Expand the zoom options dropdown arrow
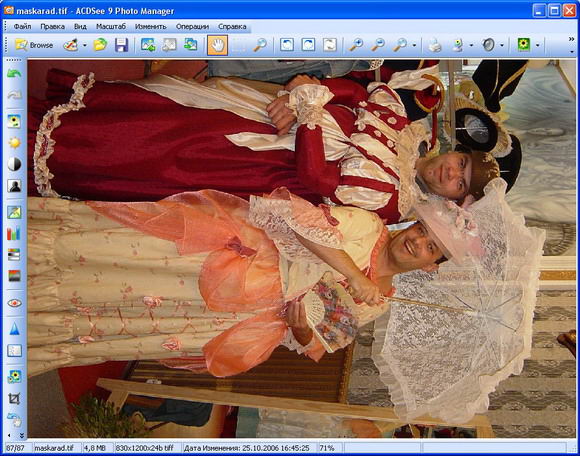The width and height of the screenshot is (580, 456). [414, 45]
